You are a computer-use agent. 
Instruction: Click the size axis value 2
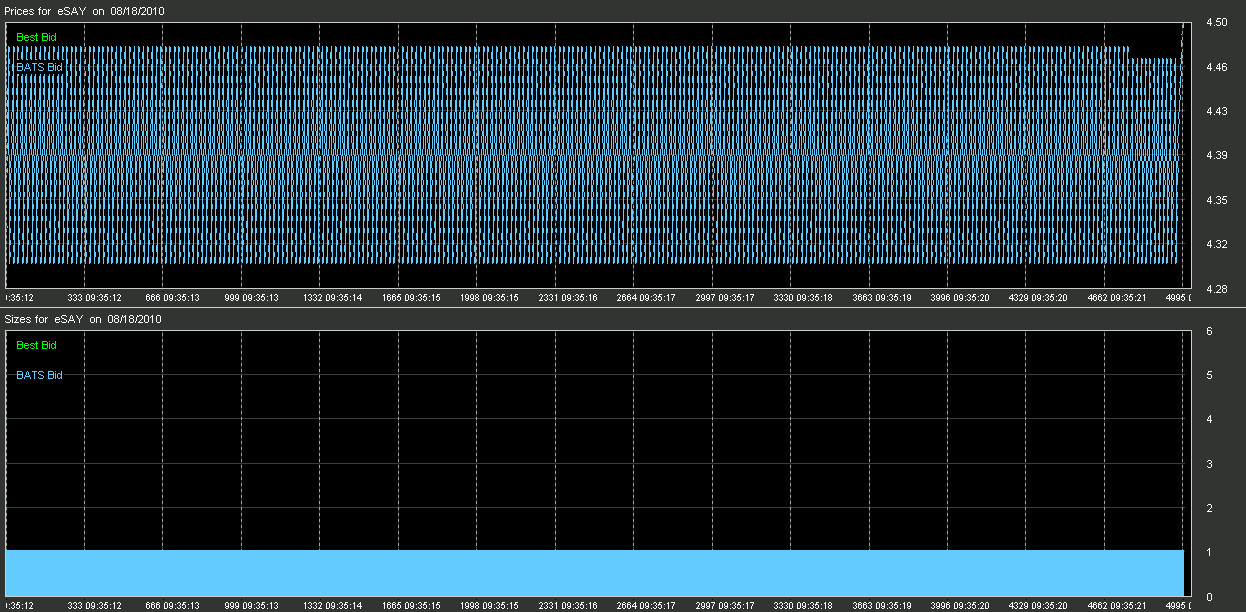click(1209, 508)
